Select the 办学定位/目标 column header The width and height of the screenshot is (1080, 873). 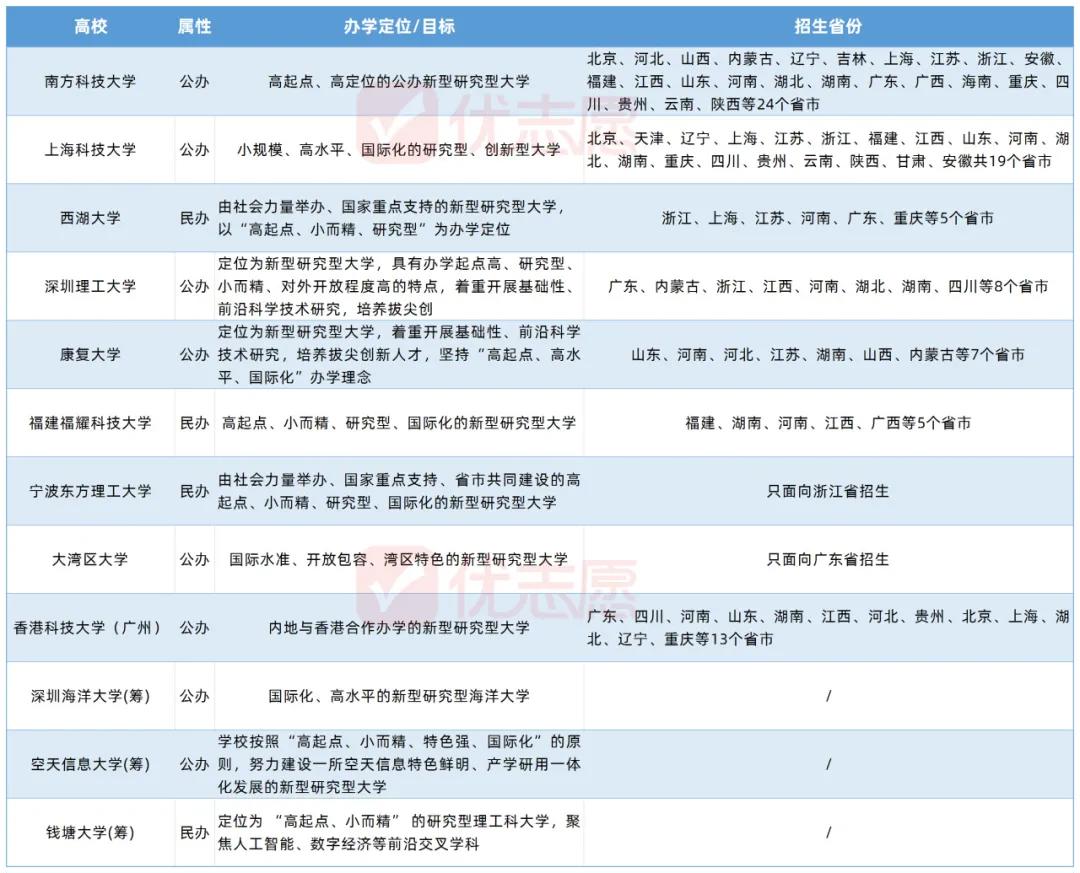[399, 27]
